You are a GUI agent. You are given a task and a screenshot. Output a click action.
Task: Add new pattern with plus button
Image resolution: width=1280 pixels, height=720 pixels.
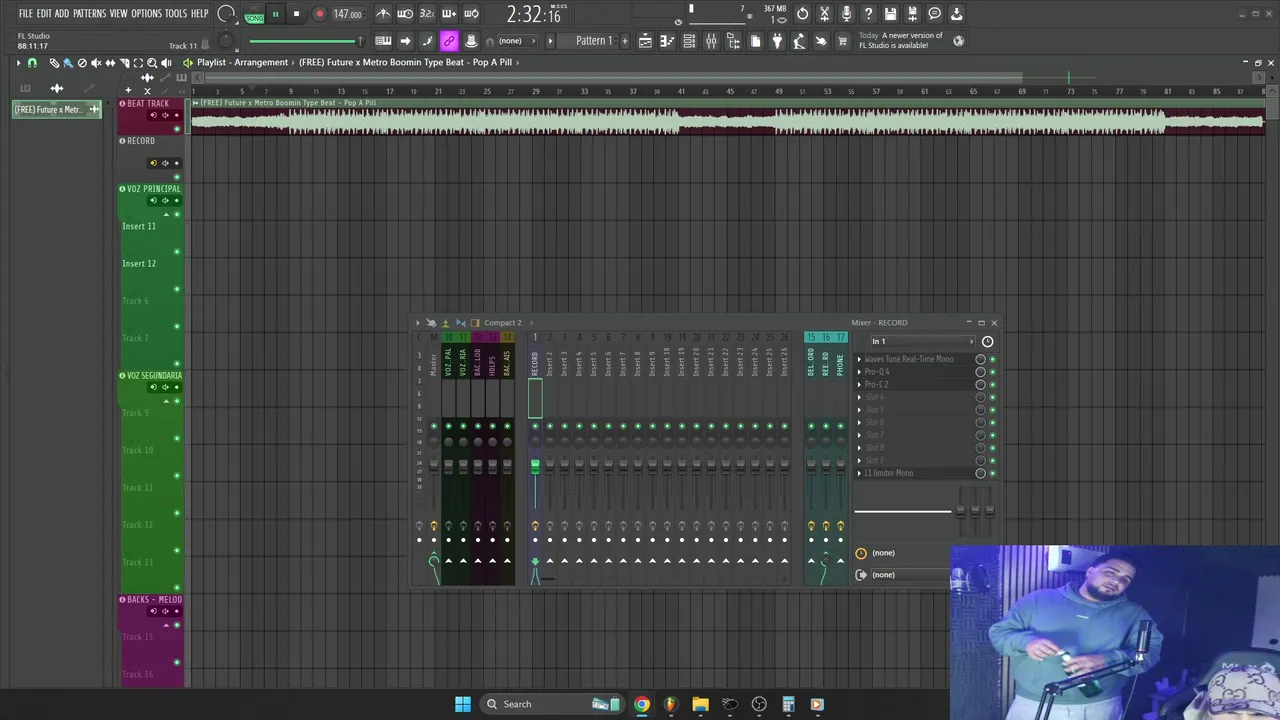point(625,41)
